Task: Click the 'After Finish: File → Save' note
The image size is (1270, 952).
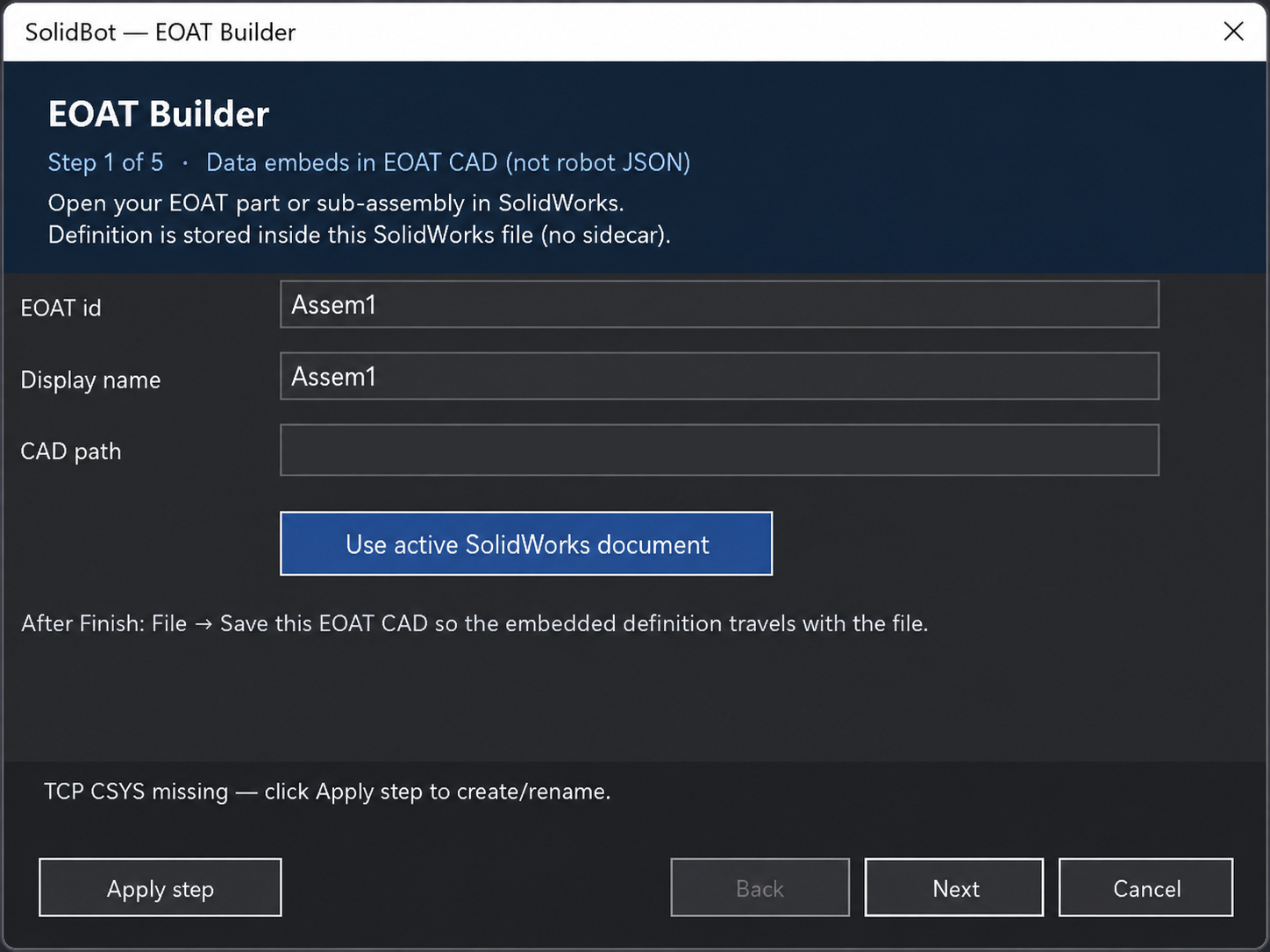Action: [474, 623]
